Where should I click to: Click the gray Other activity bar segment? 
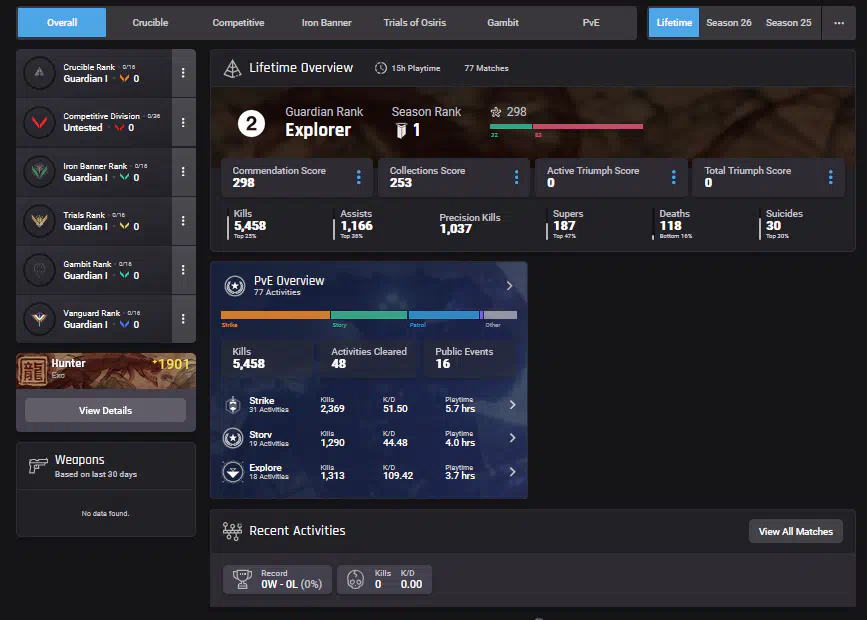pos(500,315)
